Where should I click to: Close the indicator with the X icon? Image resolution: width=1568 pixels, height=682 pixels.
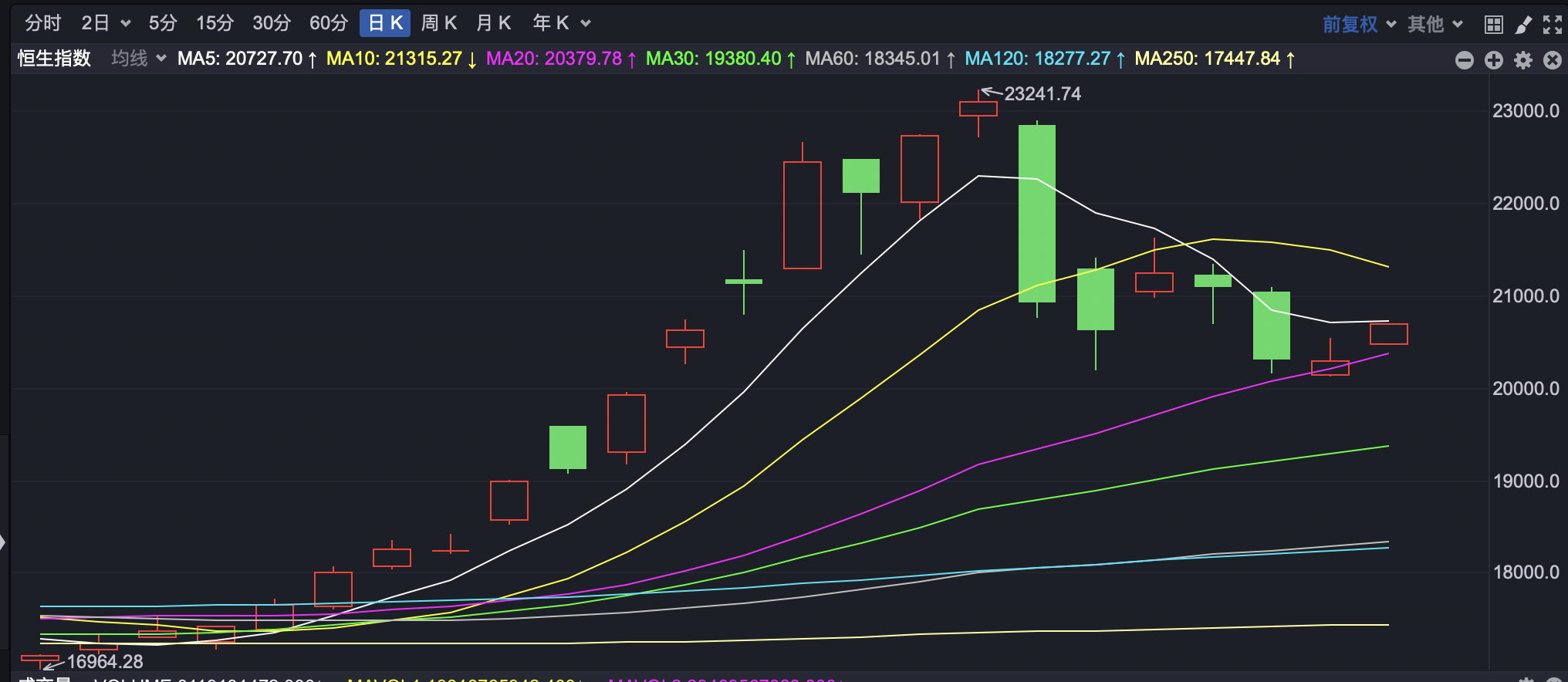(1553, 60)
